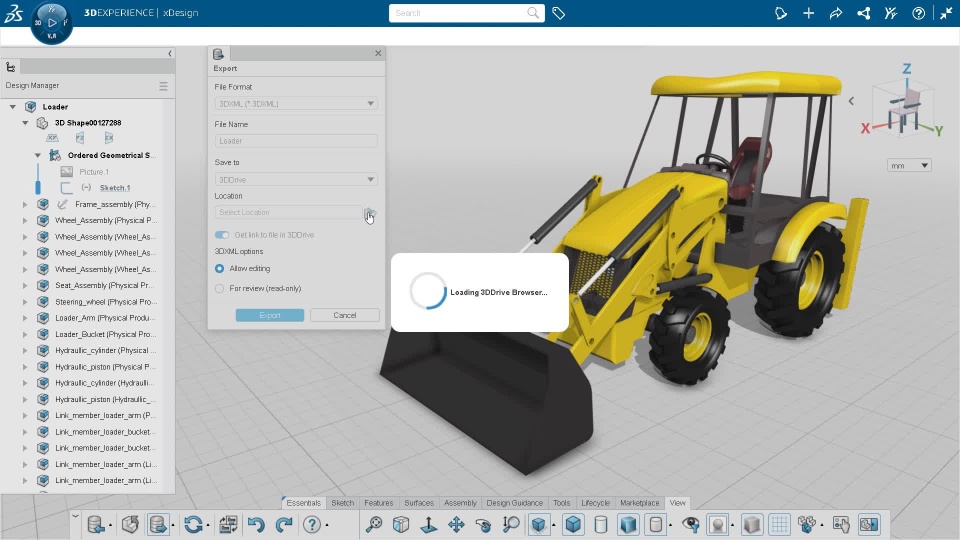Click the XYZ view orientation cube
Image resolution: width=960 pixels, height=540 pixels.
905,109
